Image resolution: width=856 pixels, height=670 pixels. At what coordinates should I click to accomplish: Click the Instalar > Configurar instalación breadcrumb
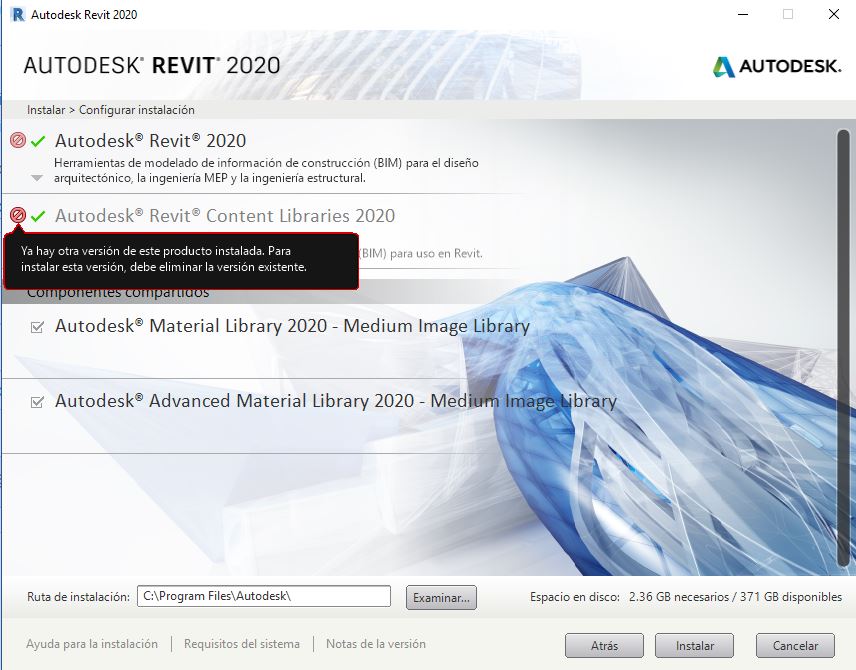(111, 110)
